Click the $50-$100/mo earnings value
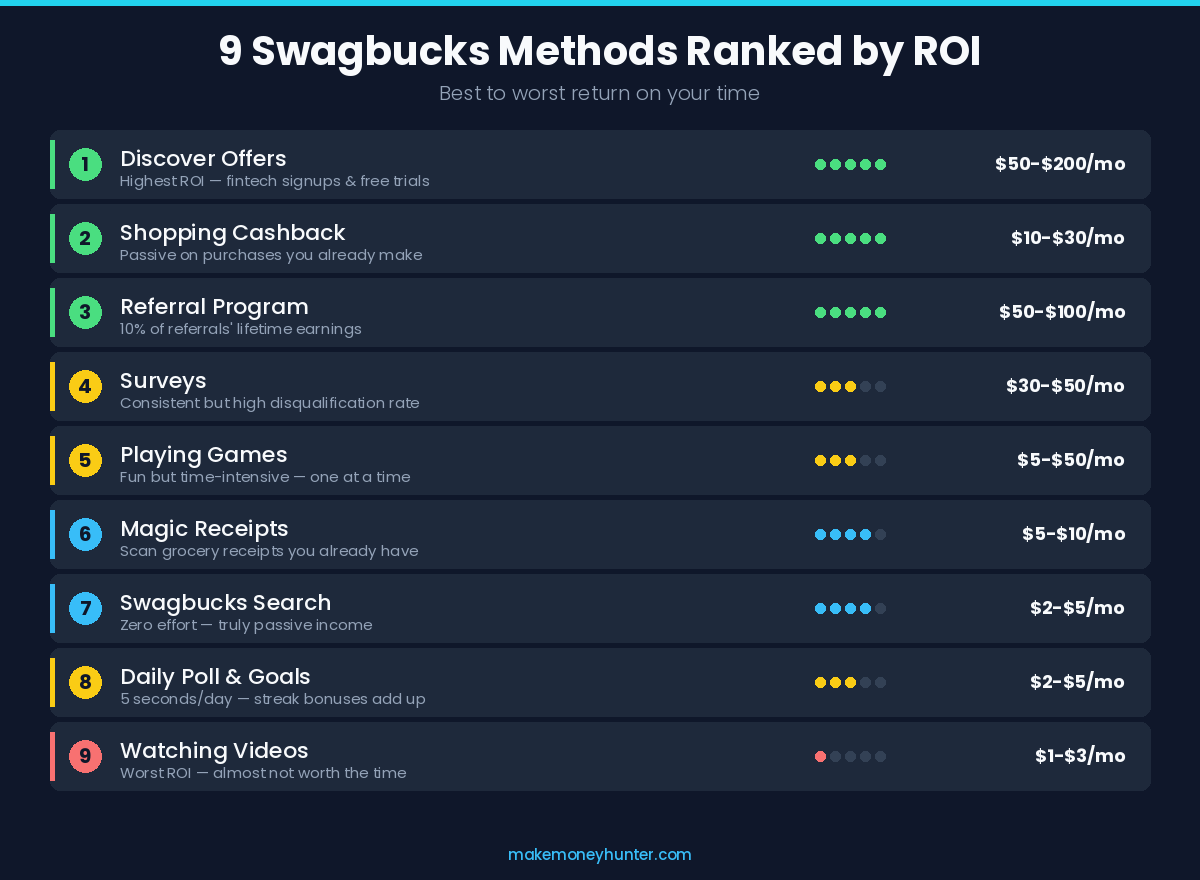 coord(1062,312)
